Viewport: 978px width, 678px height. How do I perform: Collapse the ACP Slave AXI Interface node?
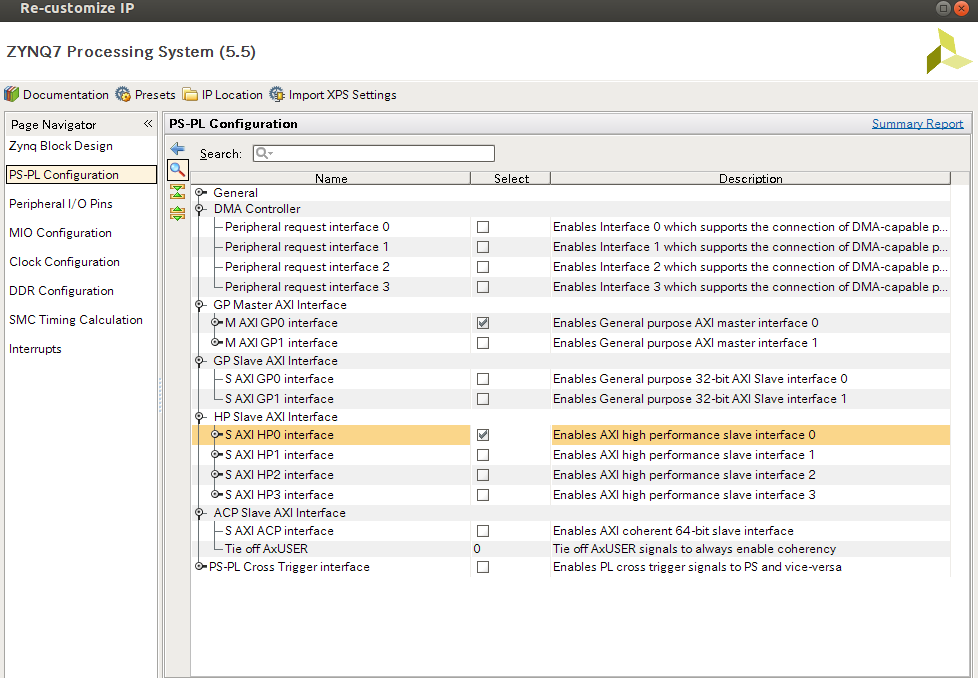coord(200,513)
